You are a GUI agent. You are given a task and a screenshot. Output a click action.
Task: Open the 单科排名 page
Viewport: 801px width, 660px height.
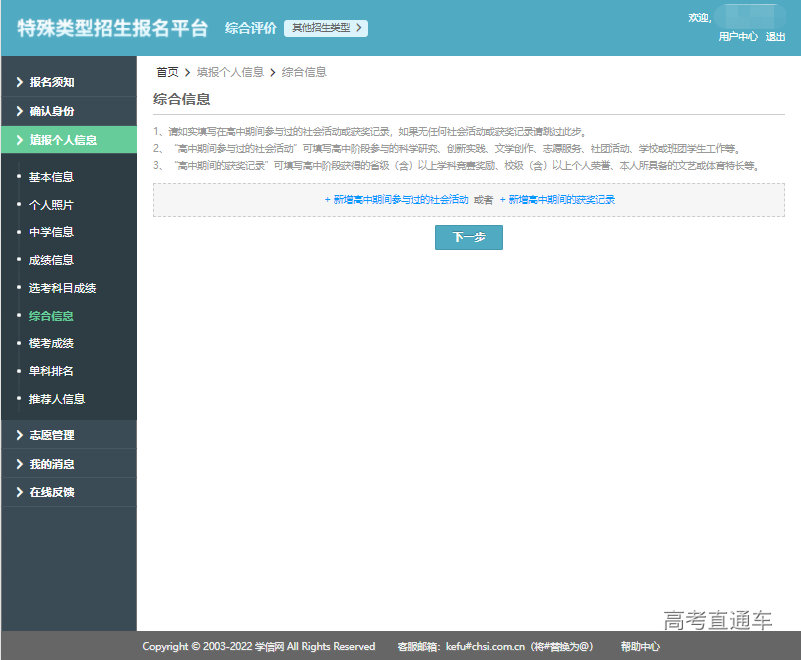(x=51, y=371)
